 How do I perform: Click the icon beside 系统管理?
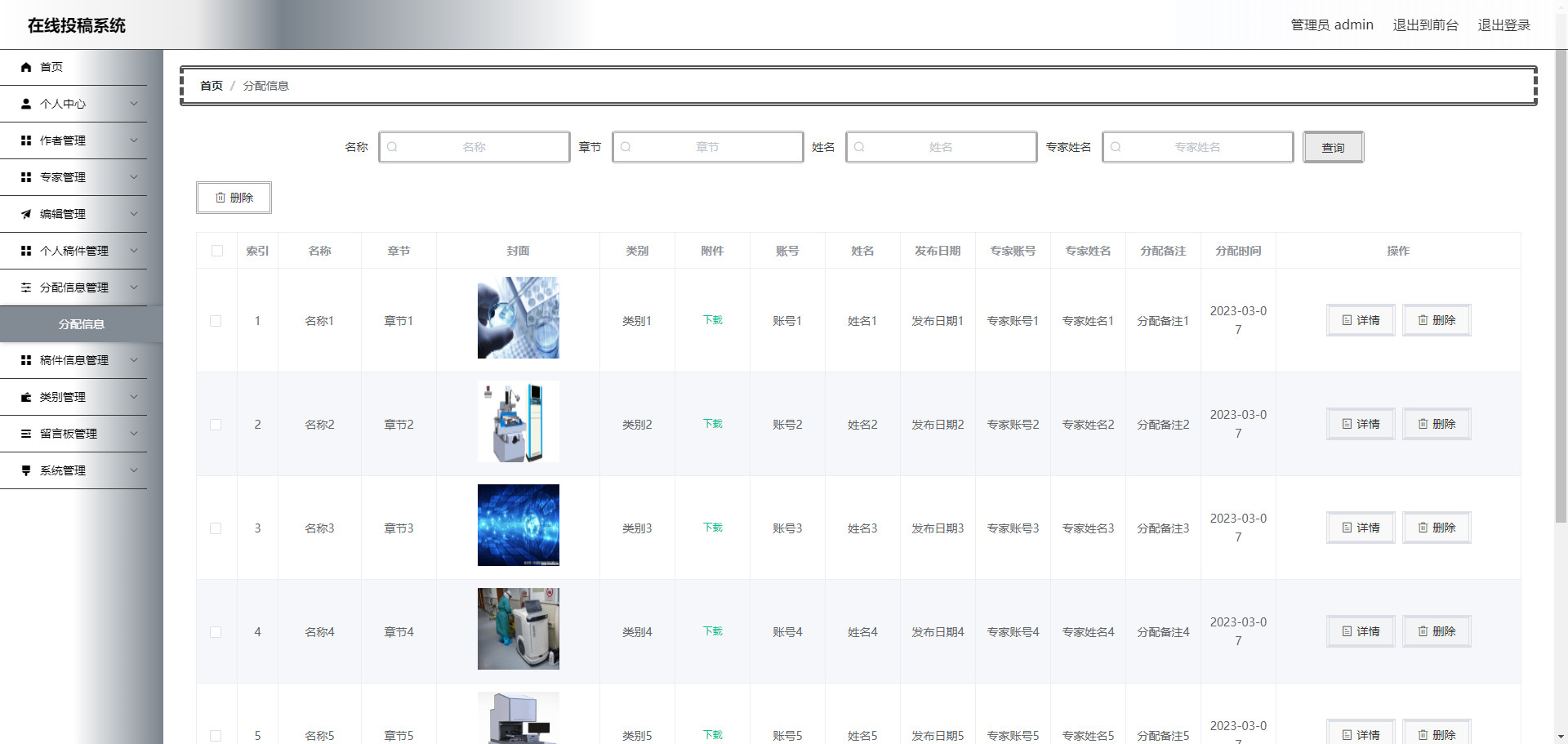[x=26, y=470]
